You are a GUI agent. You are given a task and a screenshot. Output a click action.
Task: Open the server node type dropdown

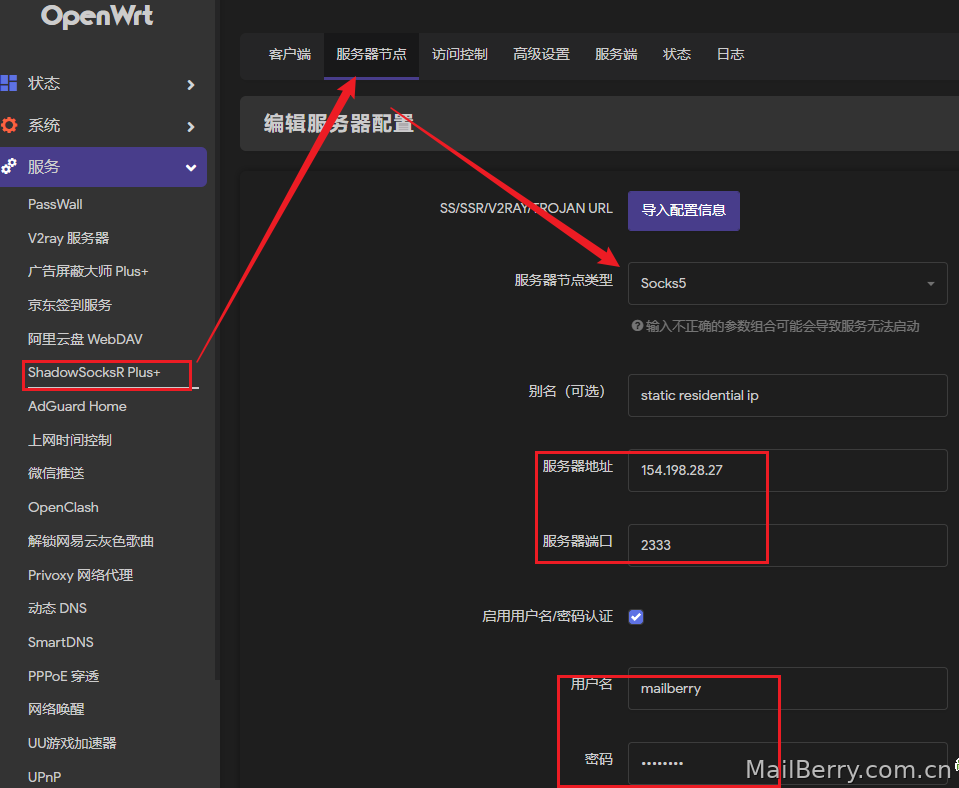tap(788, 283)
